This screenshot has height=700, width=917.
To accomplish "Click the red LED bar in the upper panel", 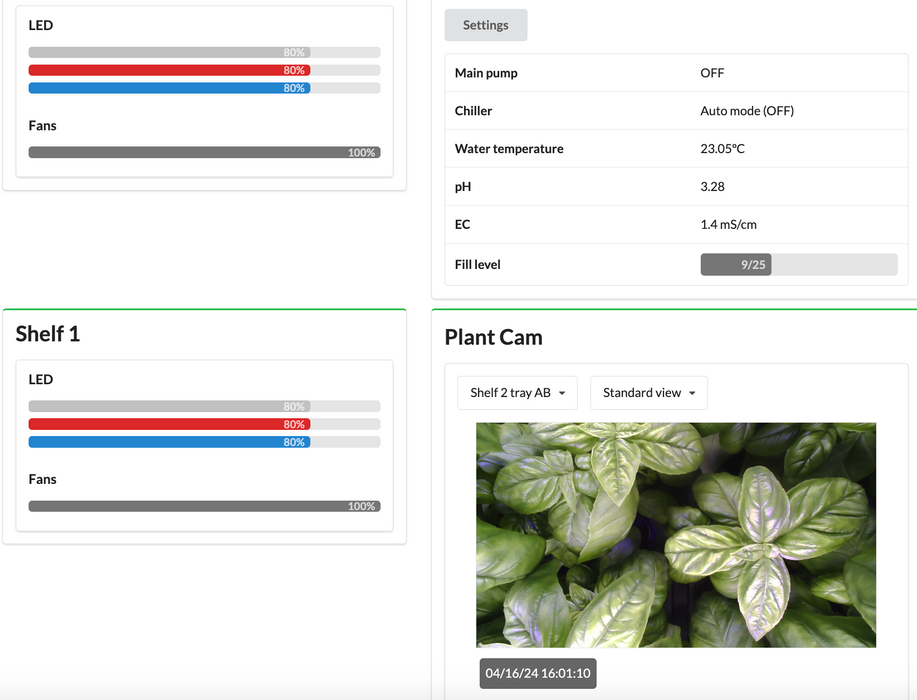I will [204, 70].
